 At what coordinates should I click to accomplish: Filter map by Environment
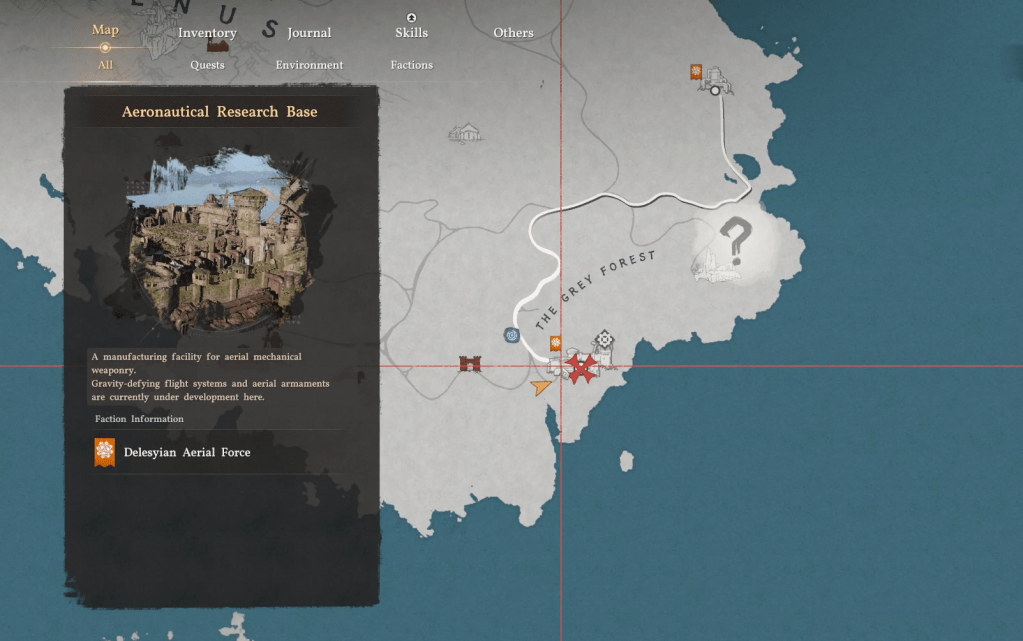click(x=309, y=65)
